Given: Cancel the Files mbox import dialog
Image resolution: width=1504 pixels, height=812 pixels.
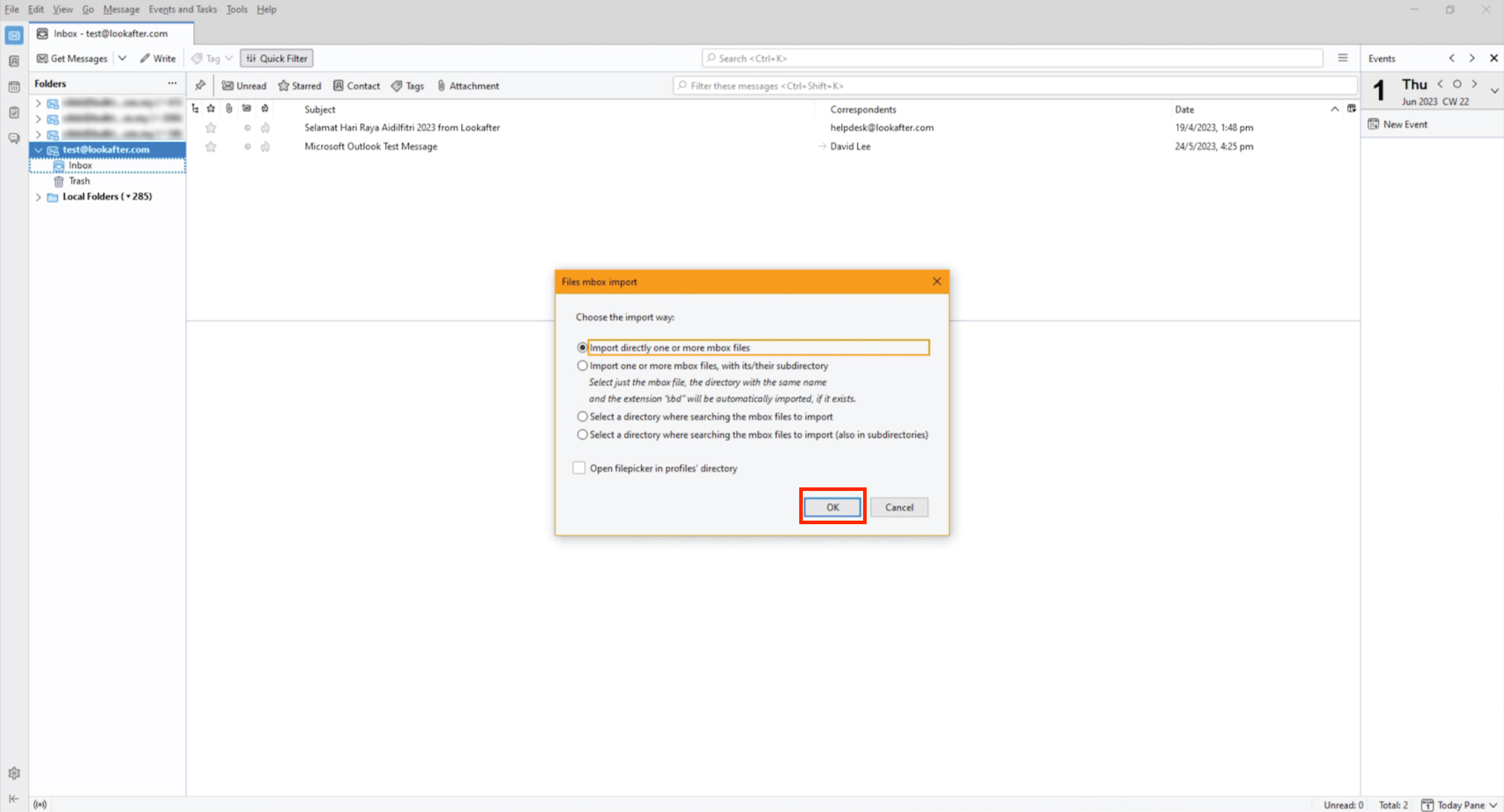Looking at the screenshot, I should (899, 507).
